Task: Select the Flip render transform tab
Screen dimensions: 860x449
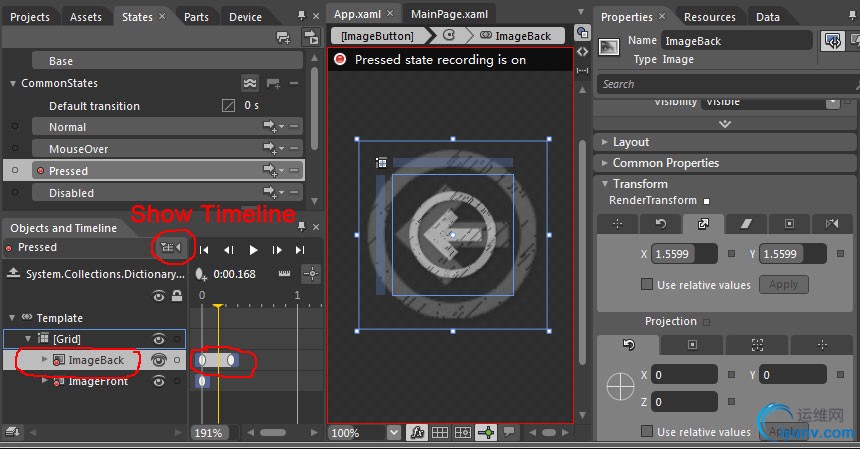Action: click(832, 224)
